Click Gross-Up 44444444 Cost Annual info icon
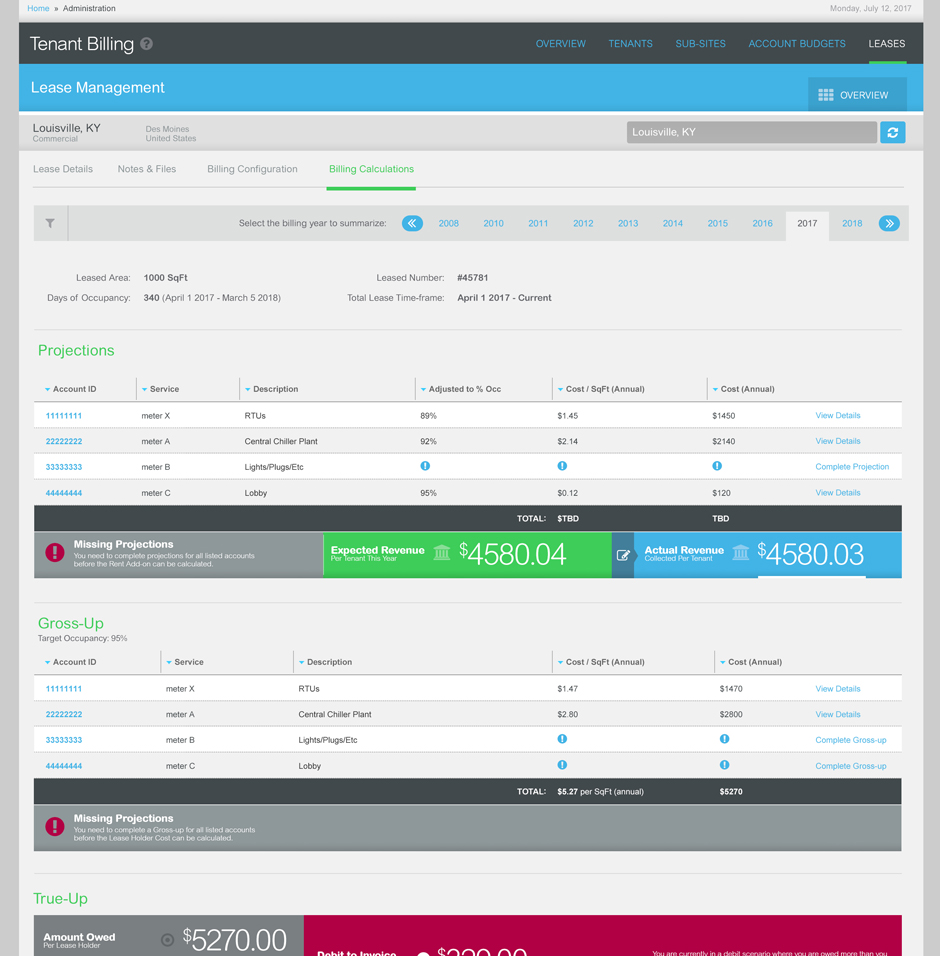 pos(724,765)
